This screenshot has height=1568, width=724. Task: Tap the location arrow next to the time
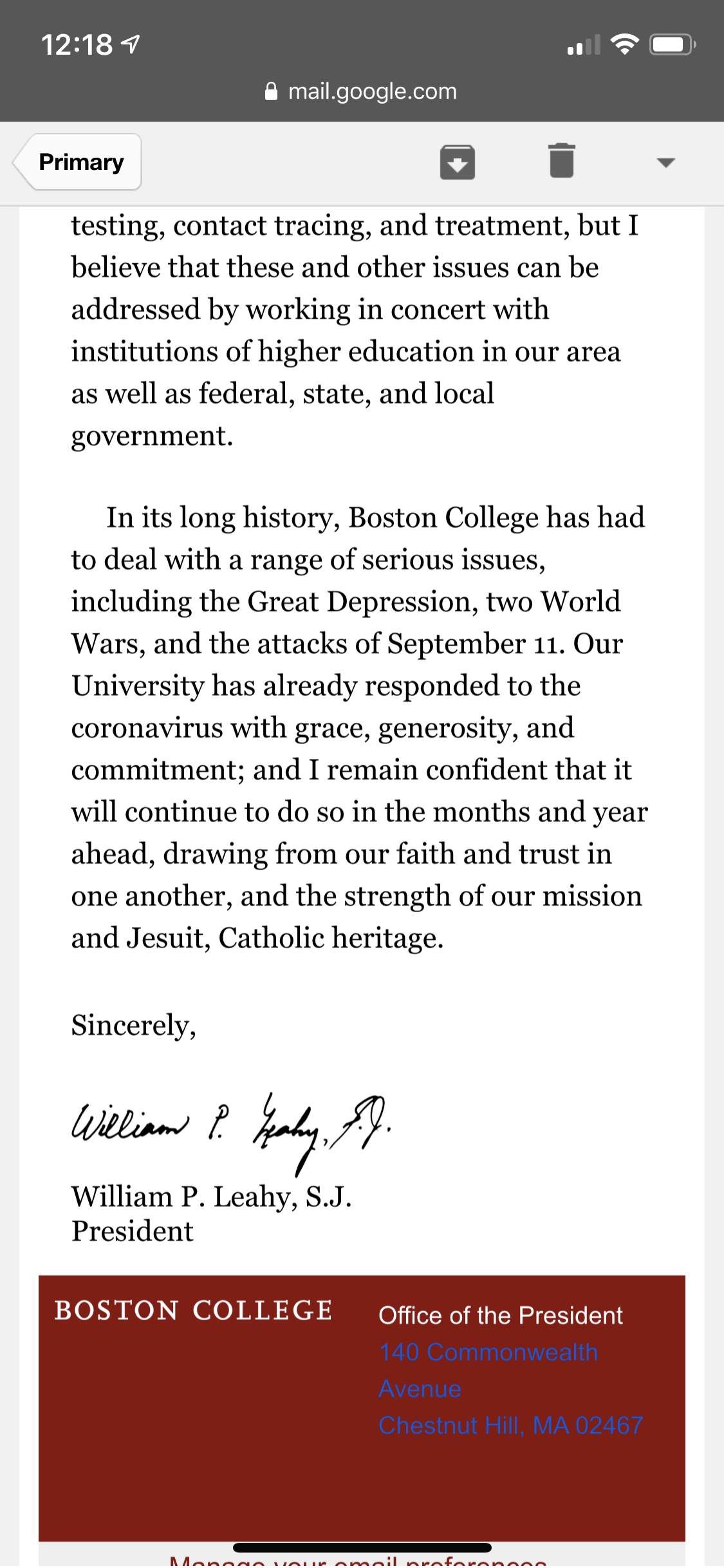pos(131,44)
